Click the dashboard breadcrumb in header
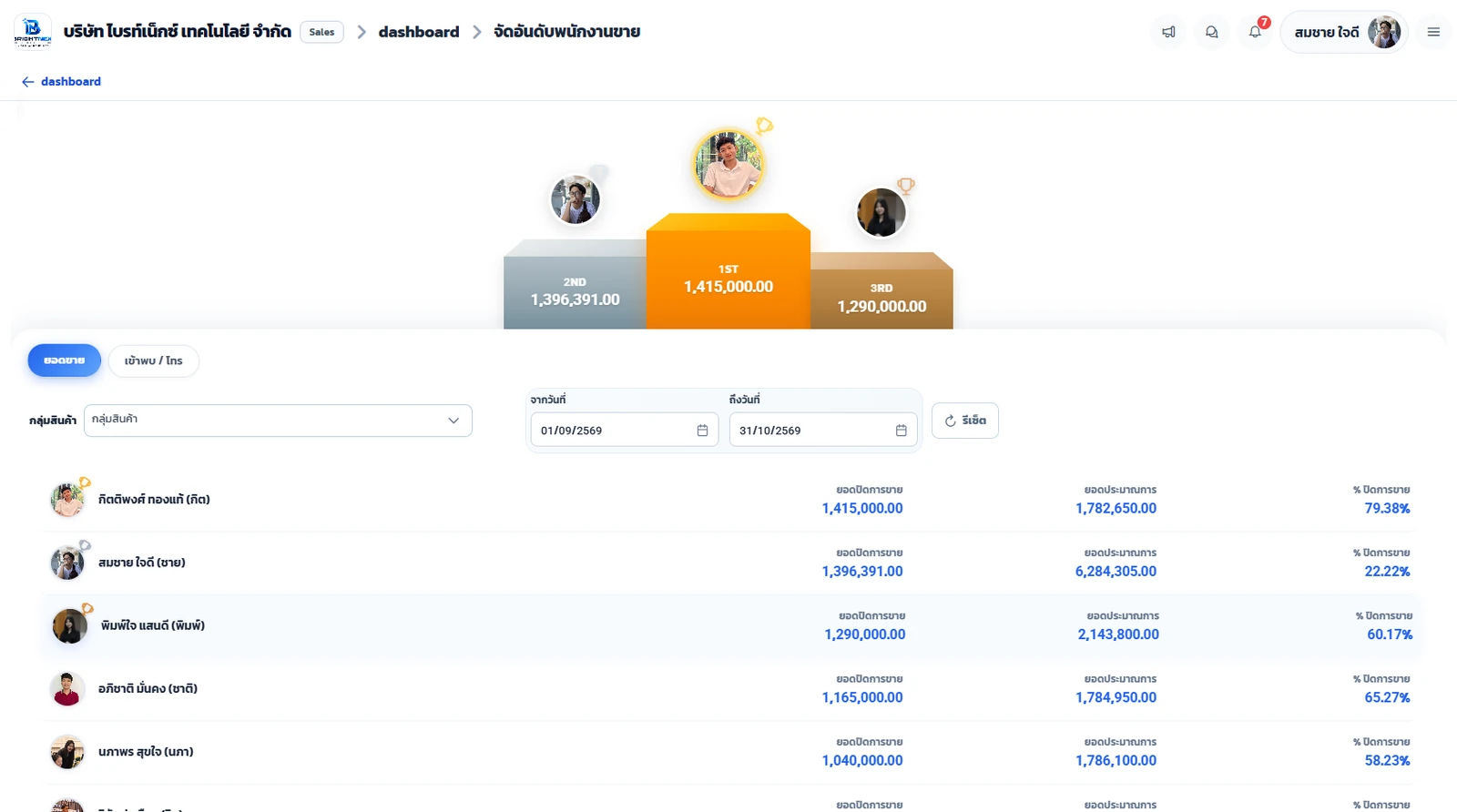Image resolution: width=1457 pixels, height=812 pixels. click(419, 32)
